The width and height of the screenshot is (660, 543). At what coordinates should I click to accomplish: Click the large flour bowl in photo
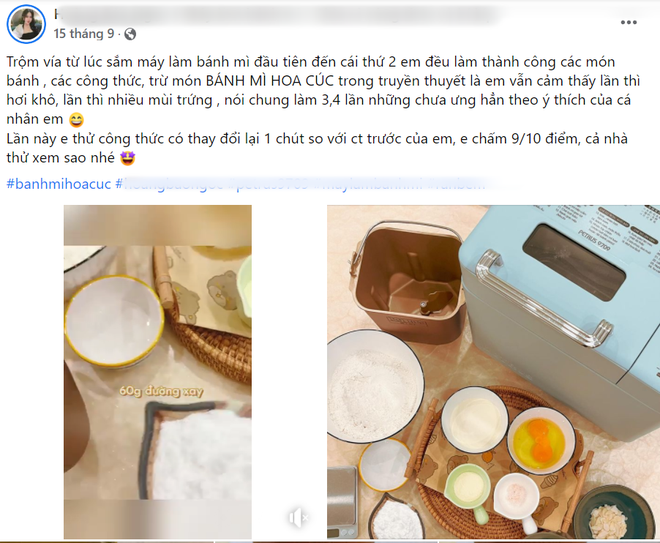click(374, 386)
